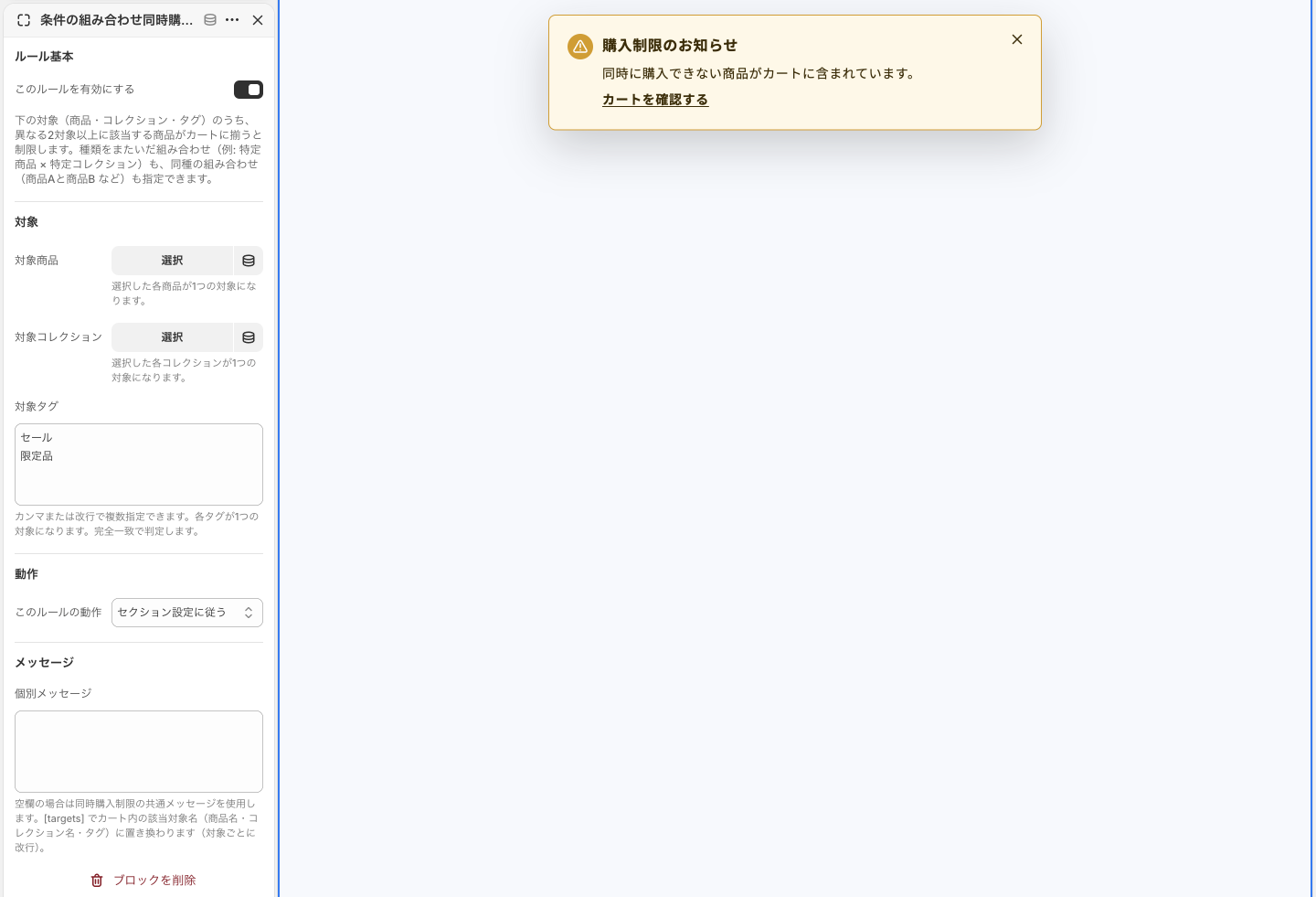Click ブロックを削除 delete button
This screenshot has height=897, width=1316.
[x=143, y=881]
